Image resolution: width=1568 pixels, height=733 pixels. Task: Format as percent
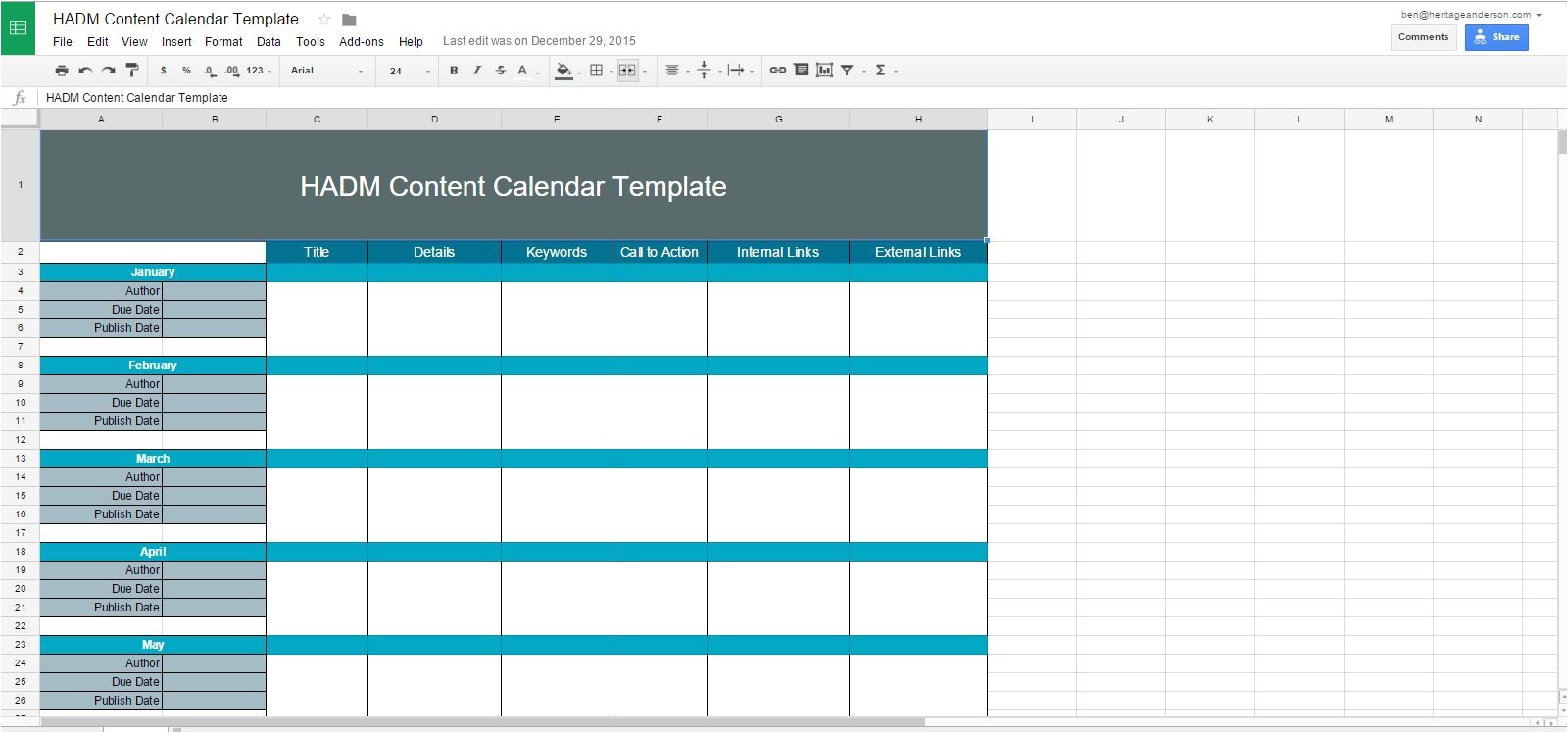pos(186,71)
